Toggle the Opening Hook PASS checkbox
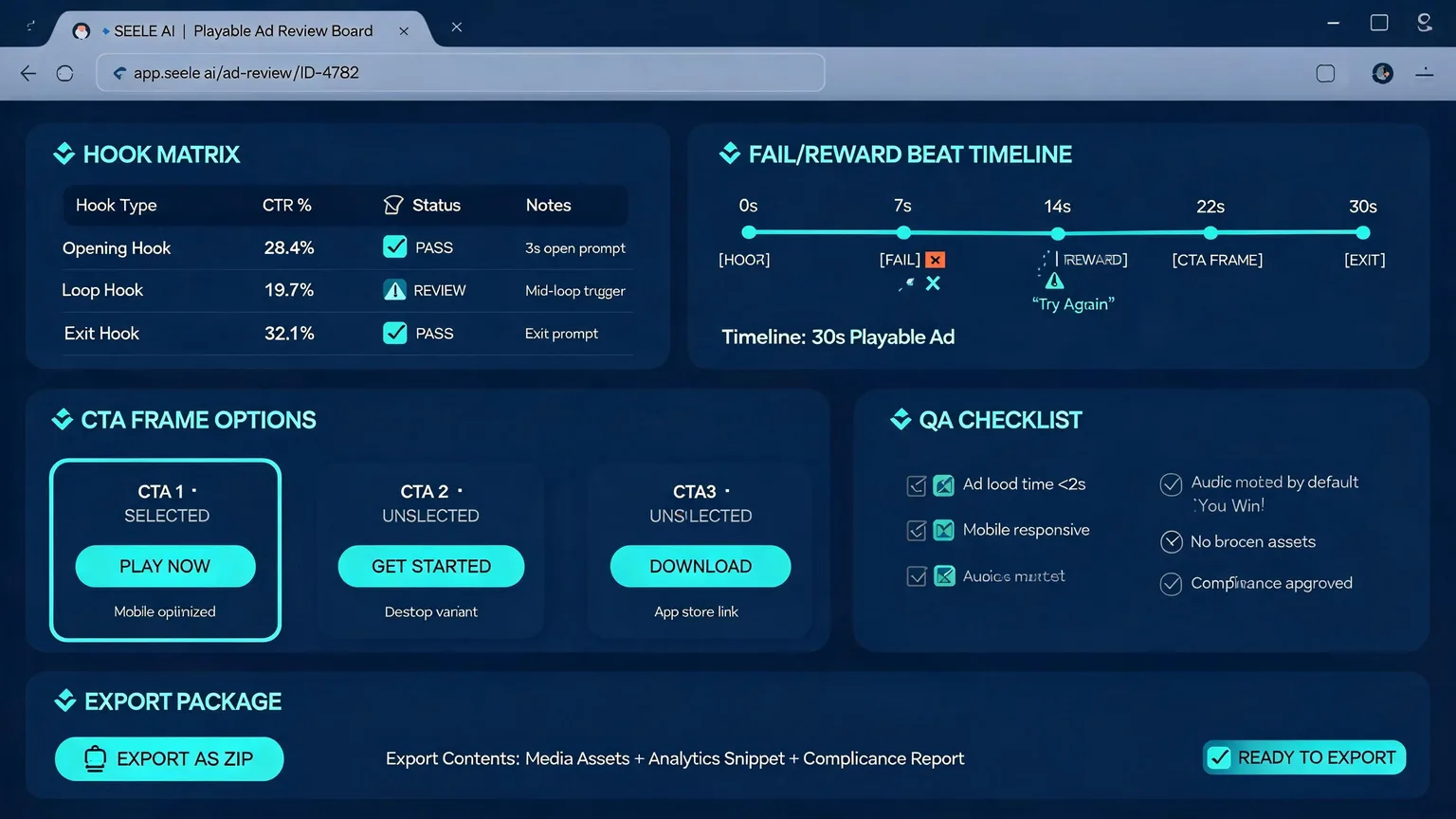The image size is (1456, 819). pos(395,247)
